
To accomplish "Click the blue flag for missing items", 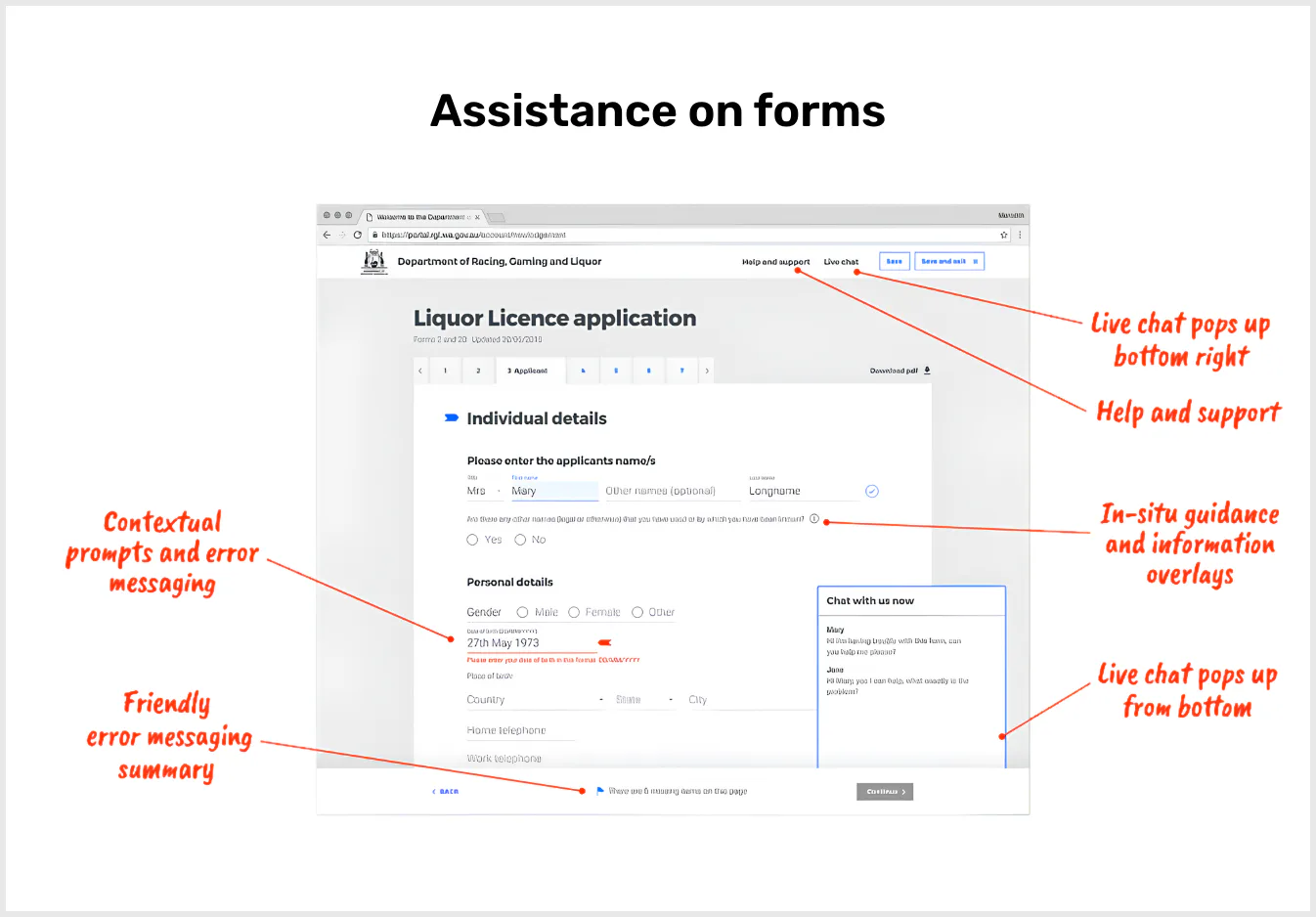I will pos(600,791).
